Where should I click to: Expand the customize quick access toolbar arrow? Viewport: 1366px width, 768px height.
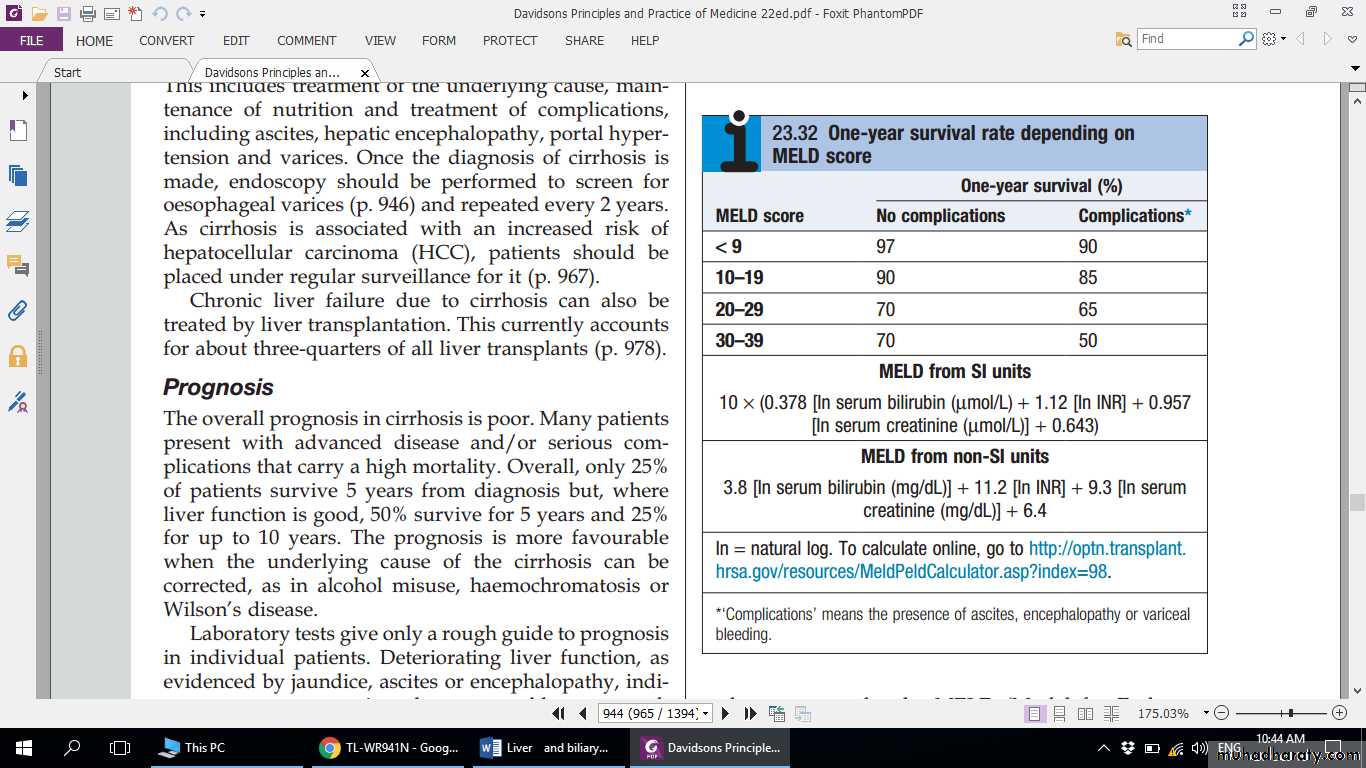click(x=203, y=14)
